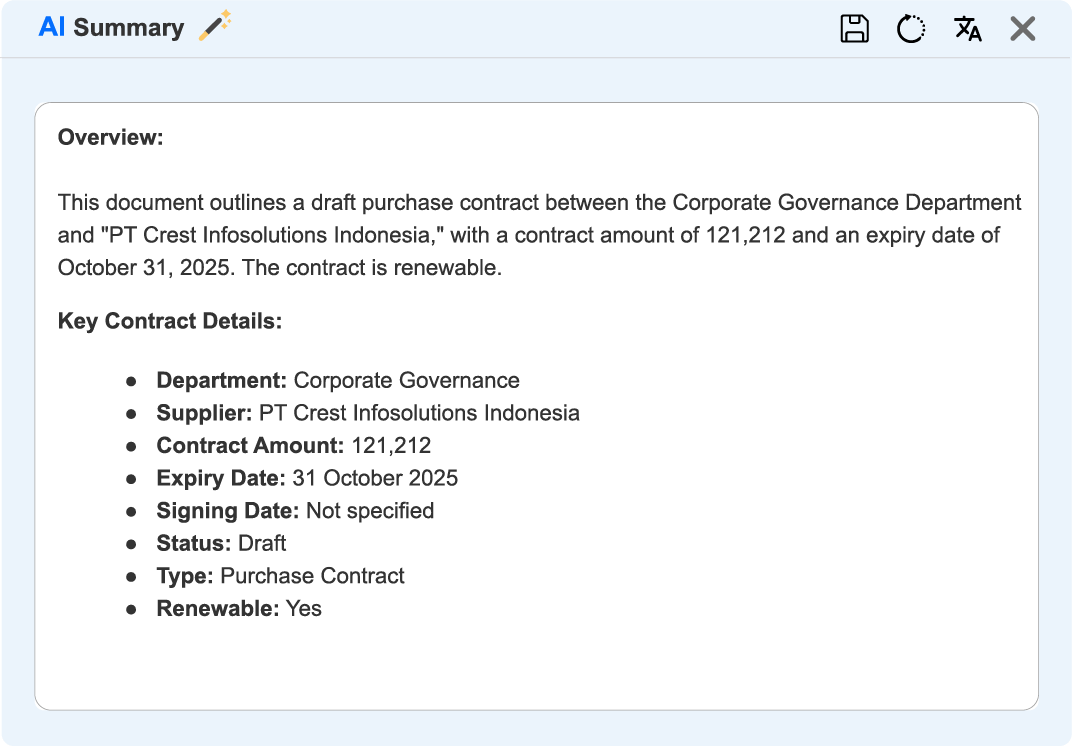This screenshot has width=1072, height=746.
Task: Click the save summary floppy disk icon
Action: coord(854,28)
